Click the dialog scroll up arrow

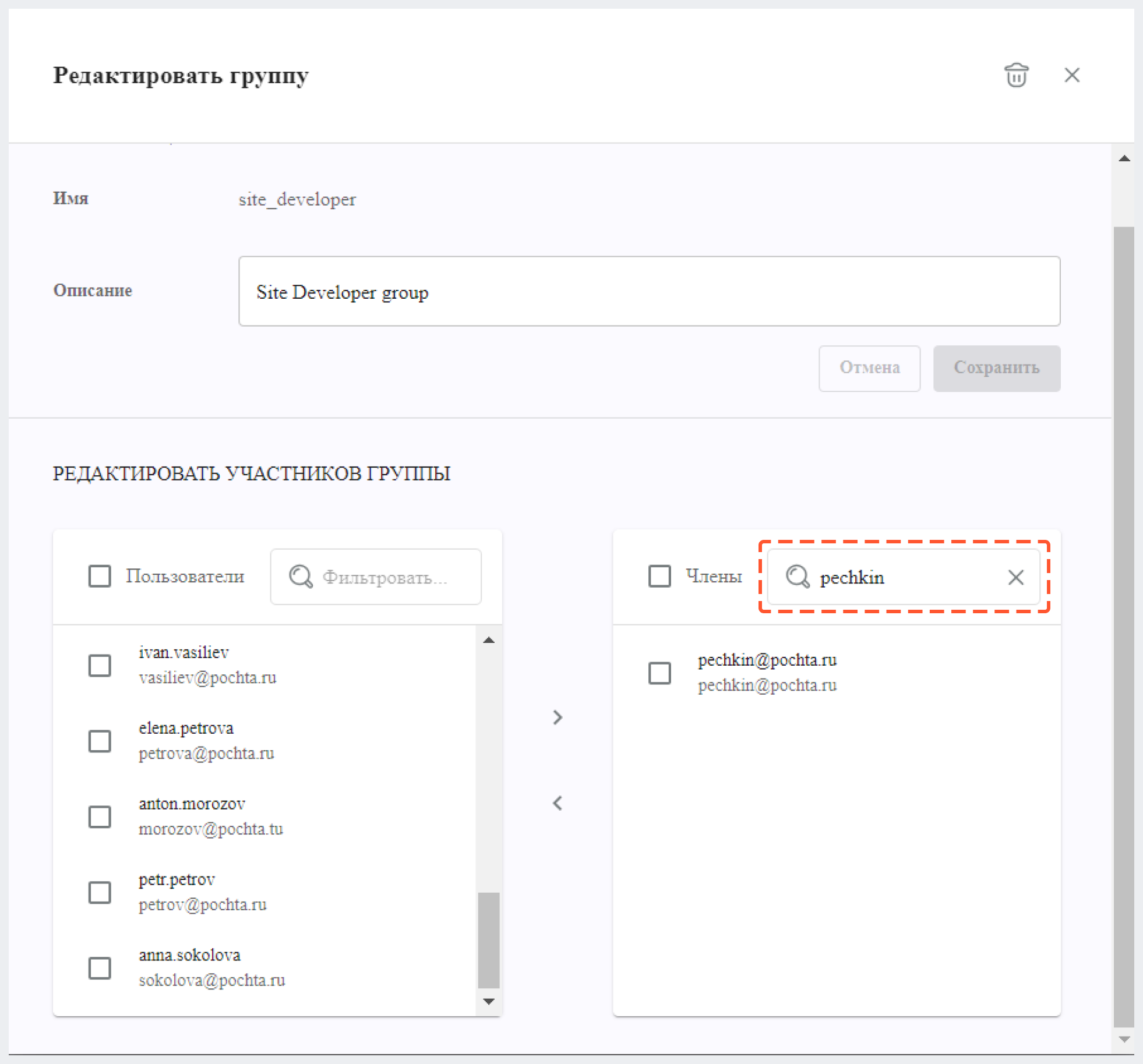[x=1124, y=158]
